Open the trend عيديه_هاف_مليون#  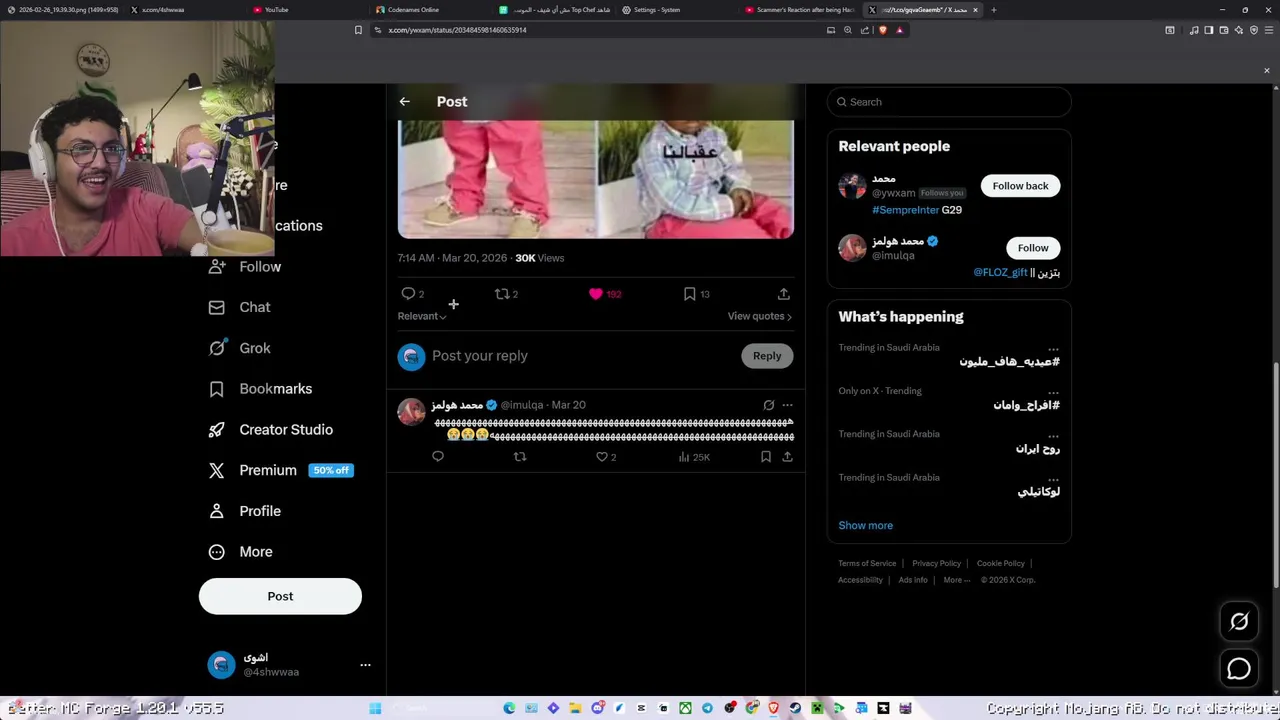click(1009, 361)
